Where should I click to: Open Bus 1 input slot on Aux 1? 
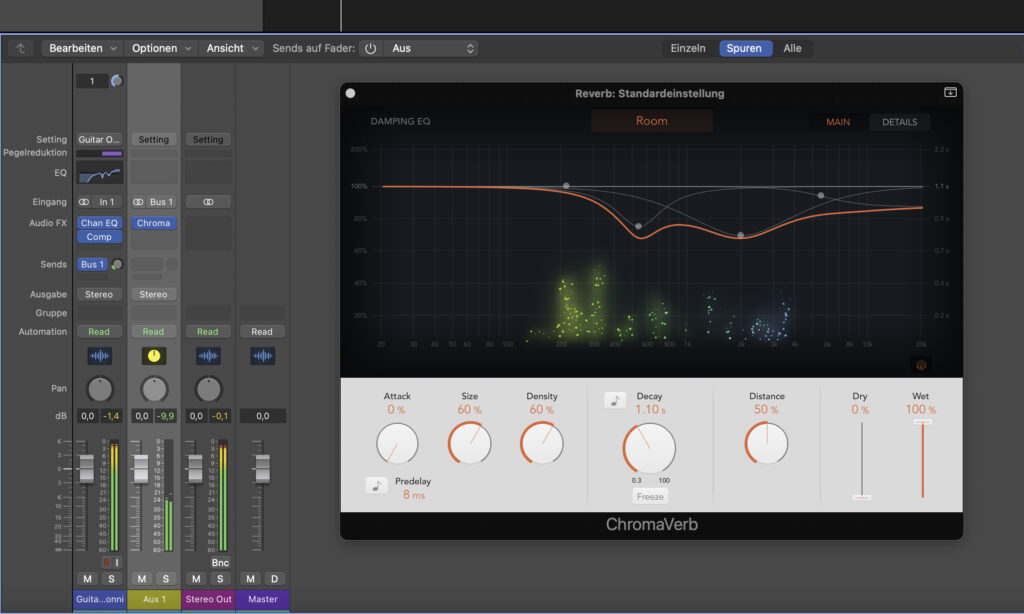click(x=161, y=202)
